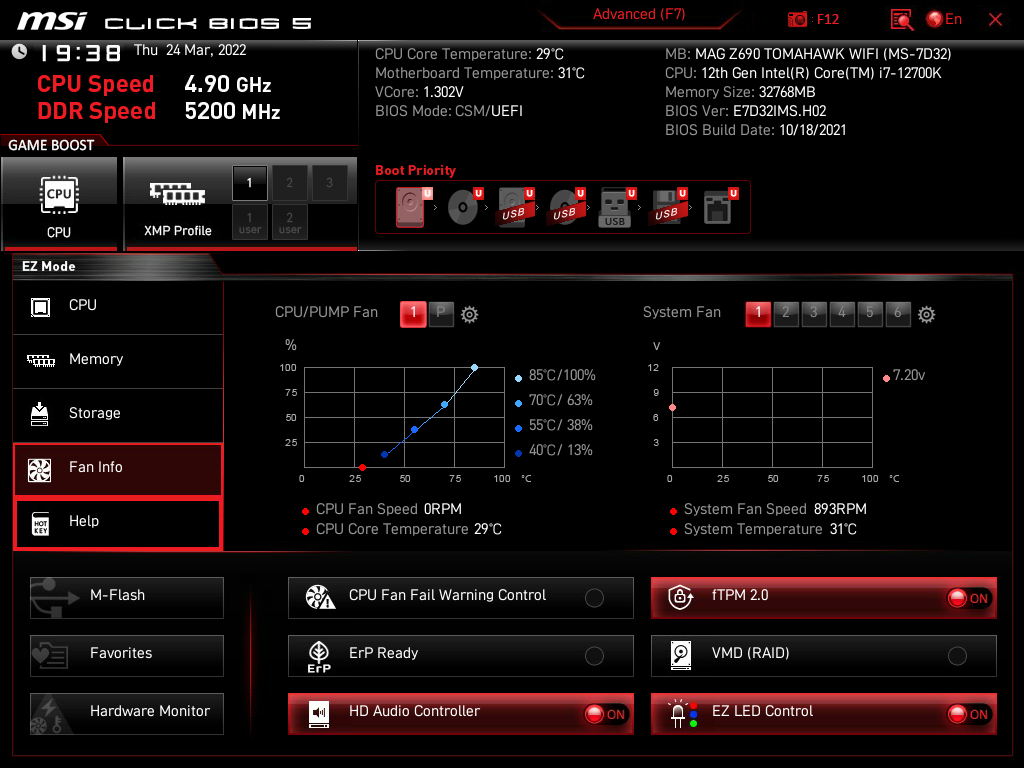Select XMP profile 1
Screen dimensions: 1024x768
point(249,183)
